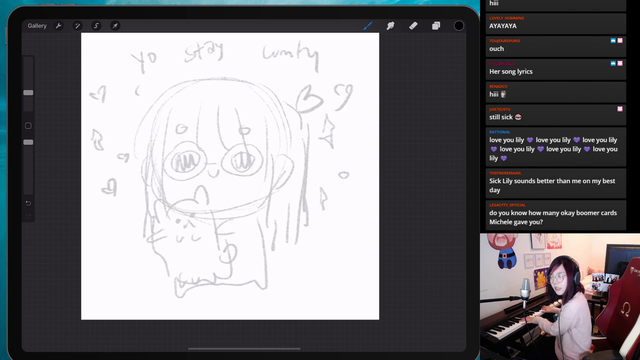Open the Adjustments magic wand menu
The height and width of the screenshot is (360, 640).
tap(77, 26)
